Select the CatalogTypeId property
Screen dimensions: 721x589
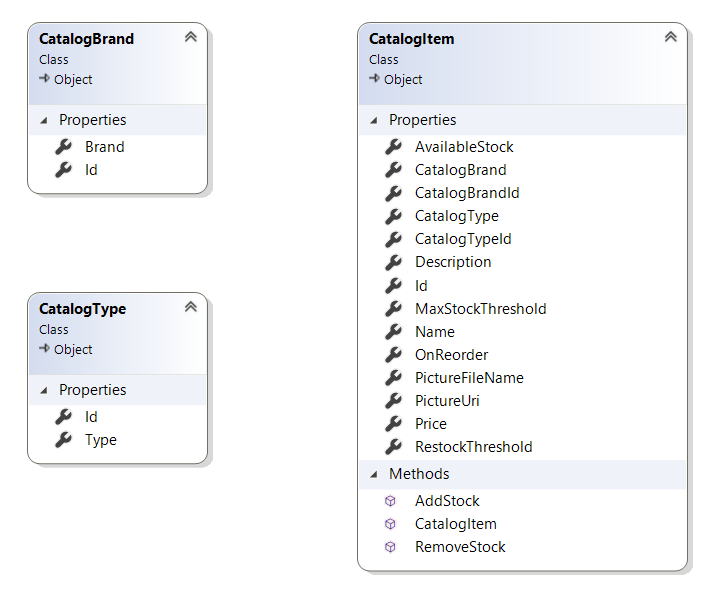[x=463, y=239]
